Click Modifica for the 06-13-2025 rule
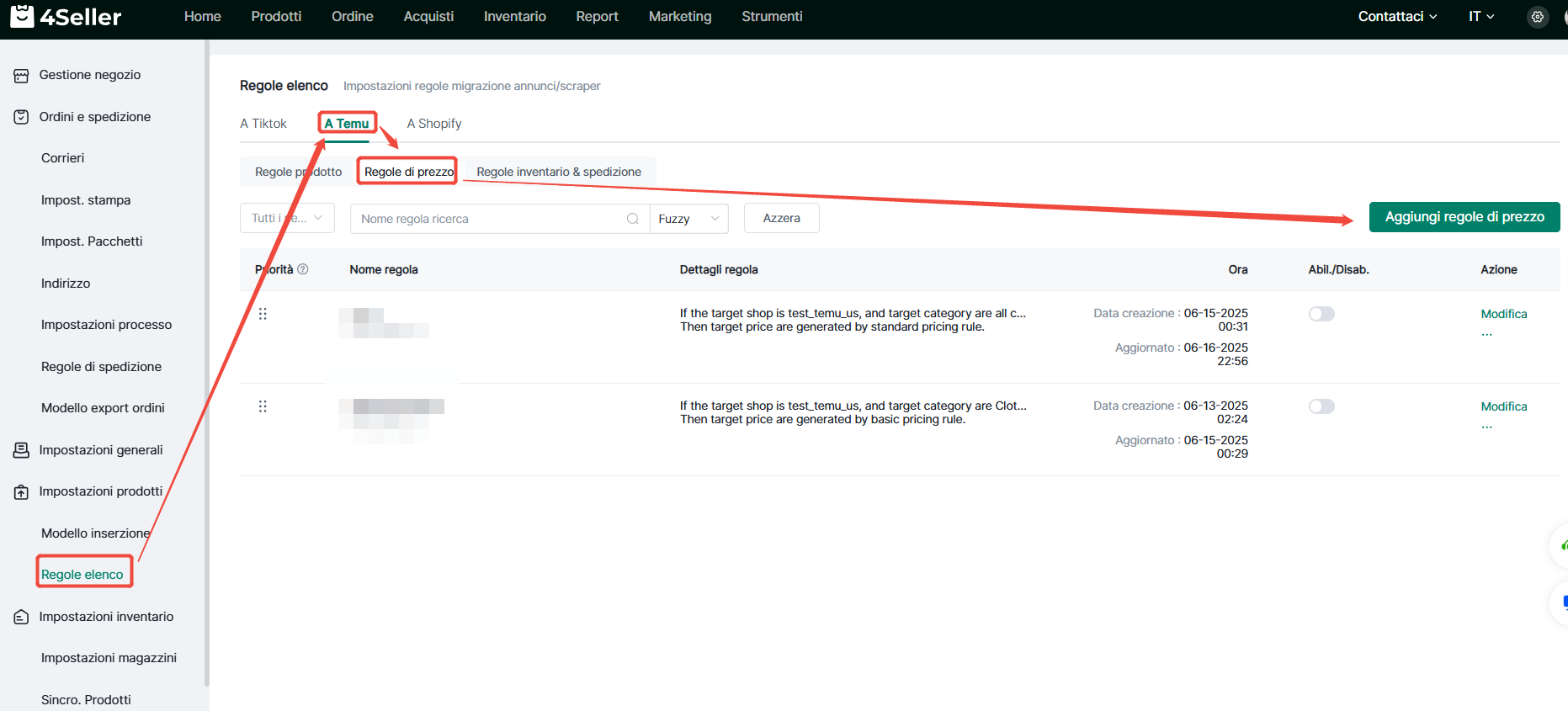This screenshot has width=1568, height=711. 1504,406
